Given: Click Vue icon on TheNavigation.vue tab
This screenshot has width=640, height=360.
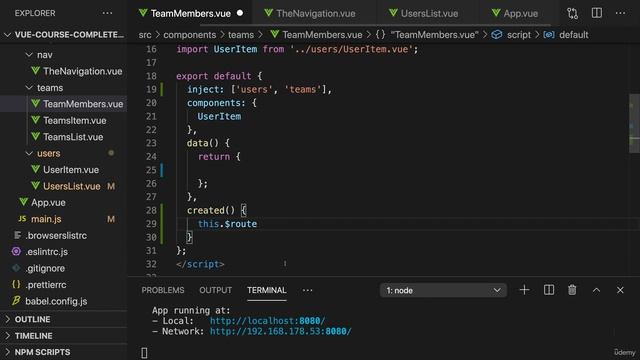Looking at the screenshot, I should pyautogui.click(x=268, y=13).
